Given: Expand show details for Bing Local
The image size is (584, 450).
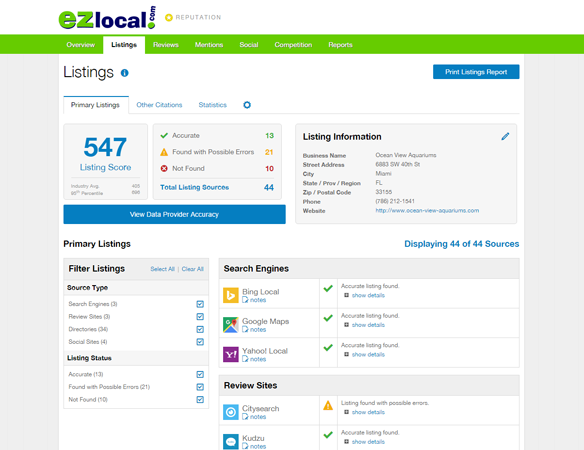Looking at the screenshot, I should point(364,295).
